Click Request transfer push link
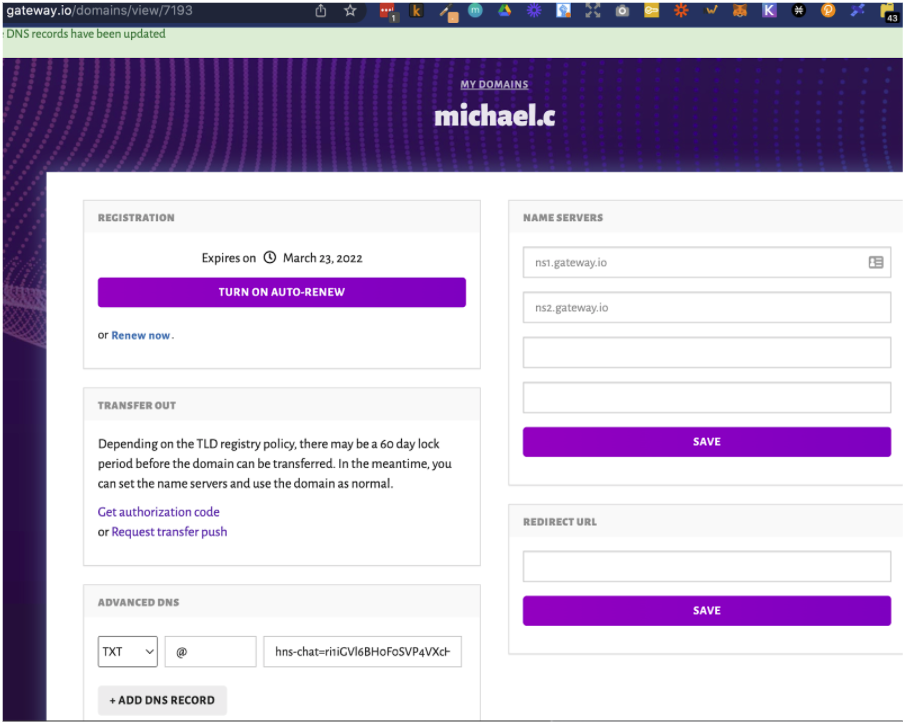 coord(169,532)
